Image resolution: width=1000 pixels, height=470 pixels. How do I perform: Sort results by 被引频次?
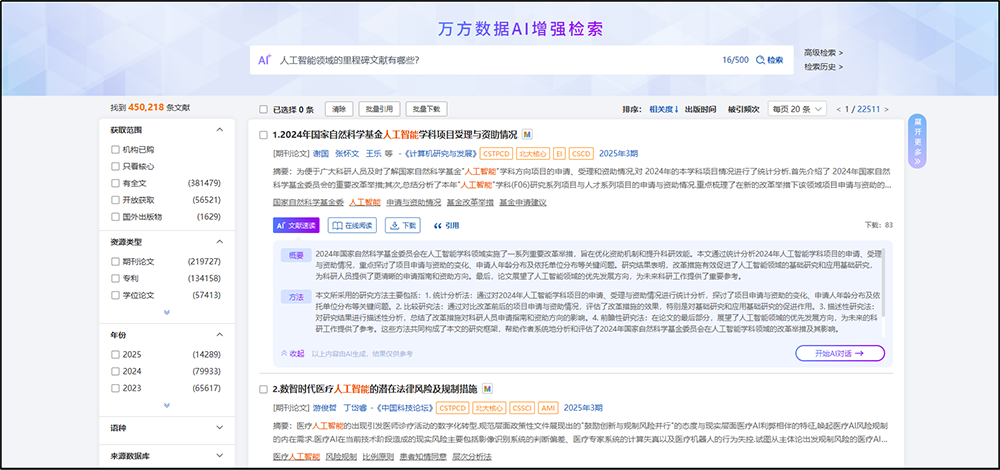pos(743,109)
